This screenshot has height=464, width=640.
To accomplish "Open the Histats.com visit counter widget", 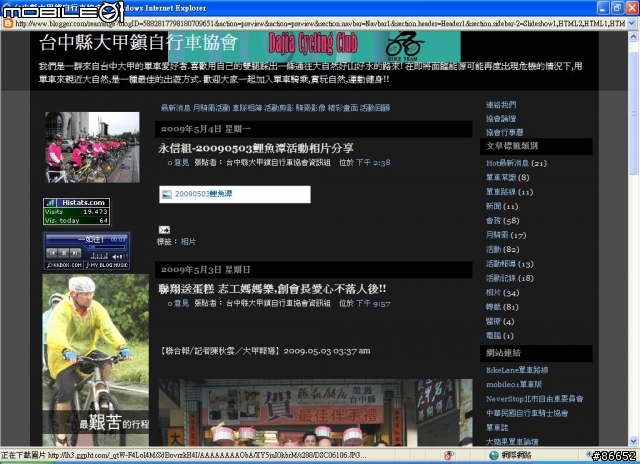I will tap(76, 212).
